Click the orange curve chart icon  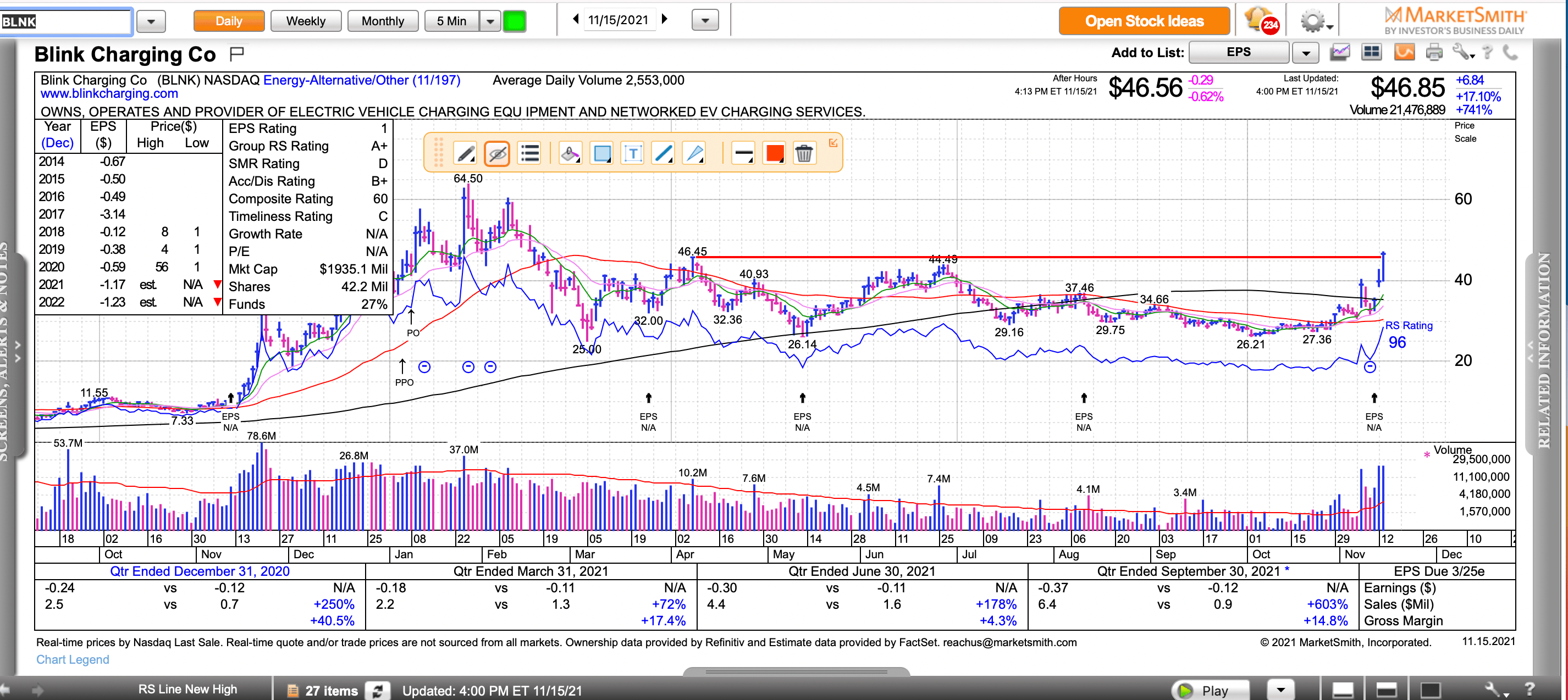(1405, 52)
